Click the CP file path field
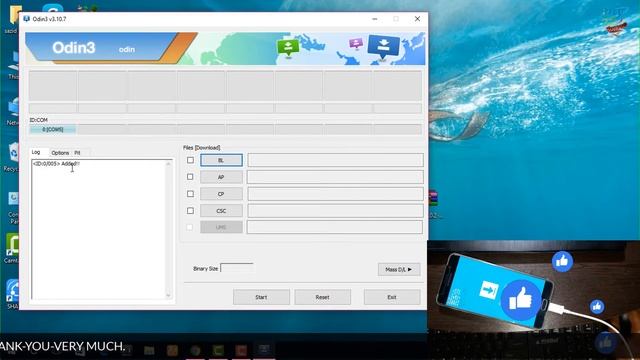Image resolution: width=640 pixels, height=360 pixels. click(x=336, y=194)
